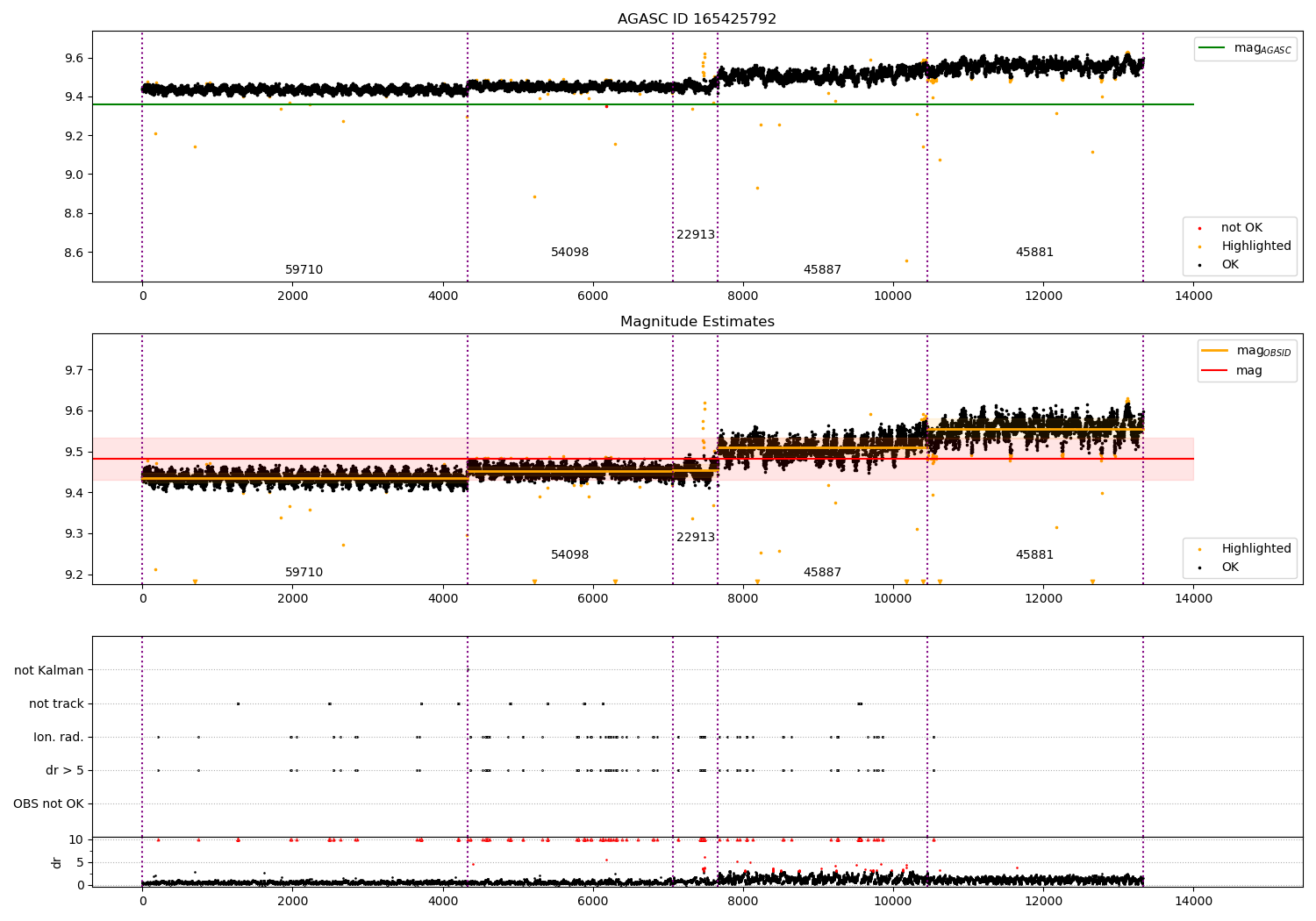This screenshot has height=921, width=1316.
Task: Click the title 'AGASC ID 165425792'
Action: click(697, 18)
